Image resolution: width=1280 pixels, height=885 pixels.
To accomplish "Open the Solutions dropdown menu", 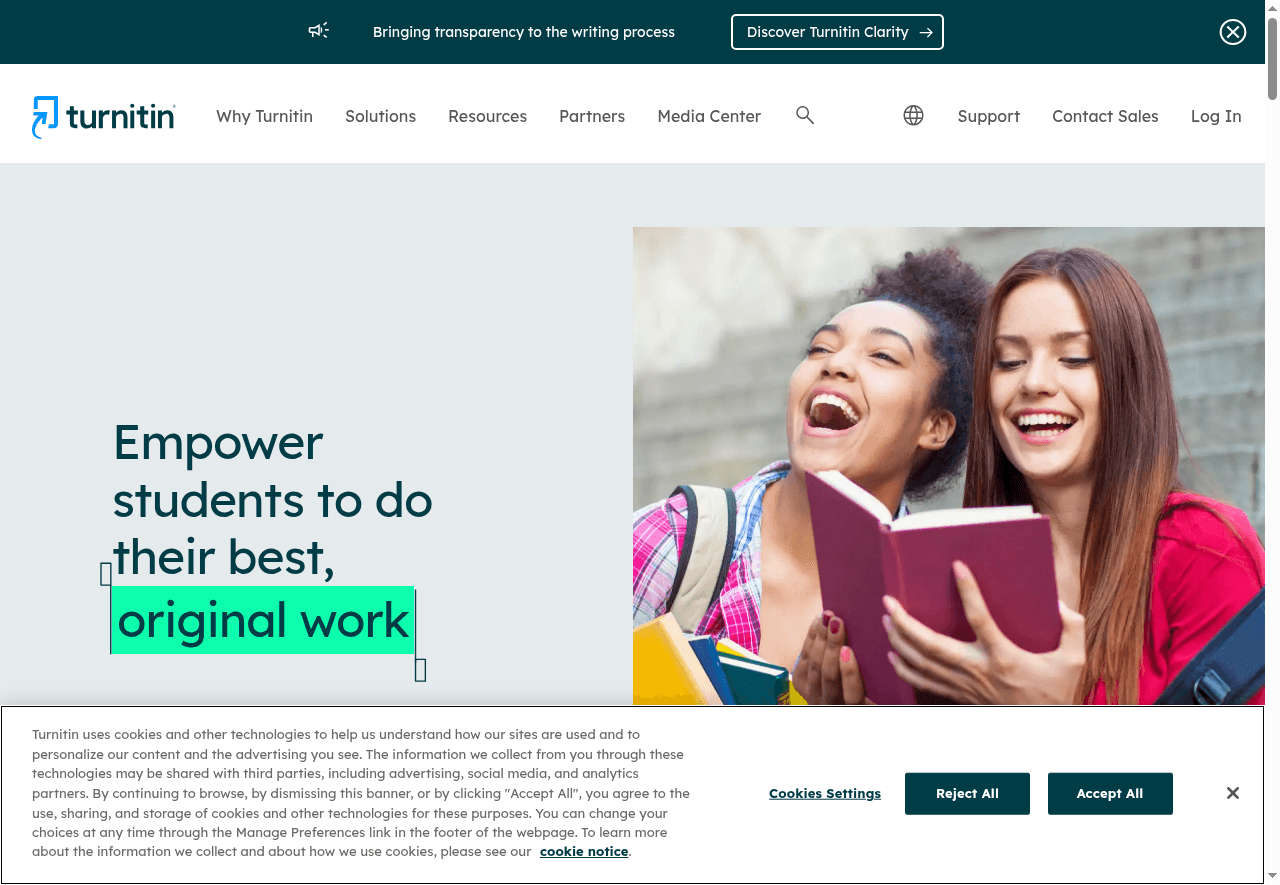I will [x=380, y=116].
